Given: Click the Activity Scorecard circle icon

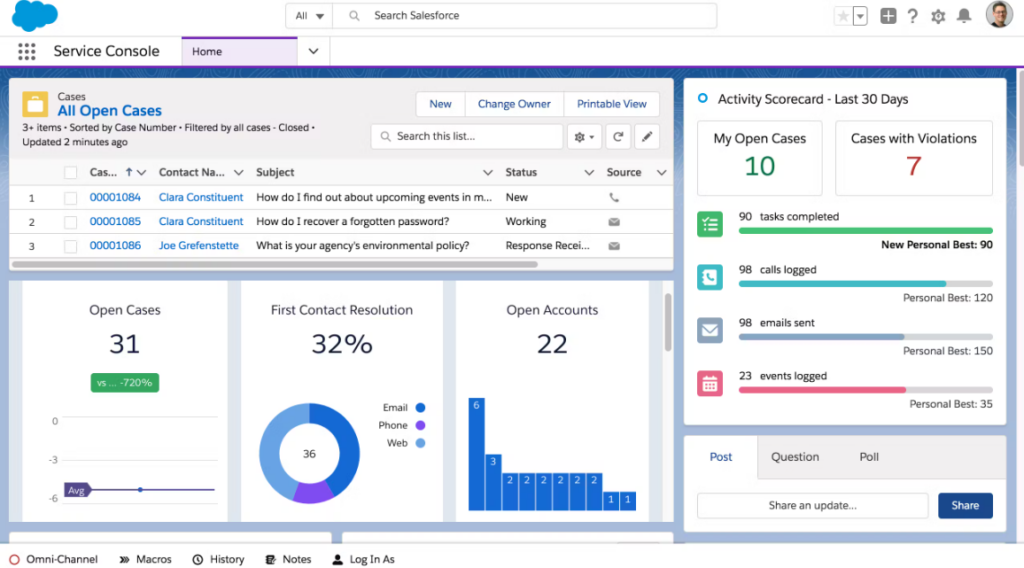Looking at the screenshot, I should [x=703, y=99].
